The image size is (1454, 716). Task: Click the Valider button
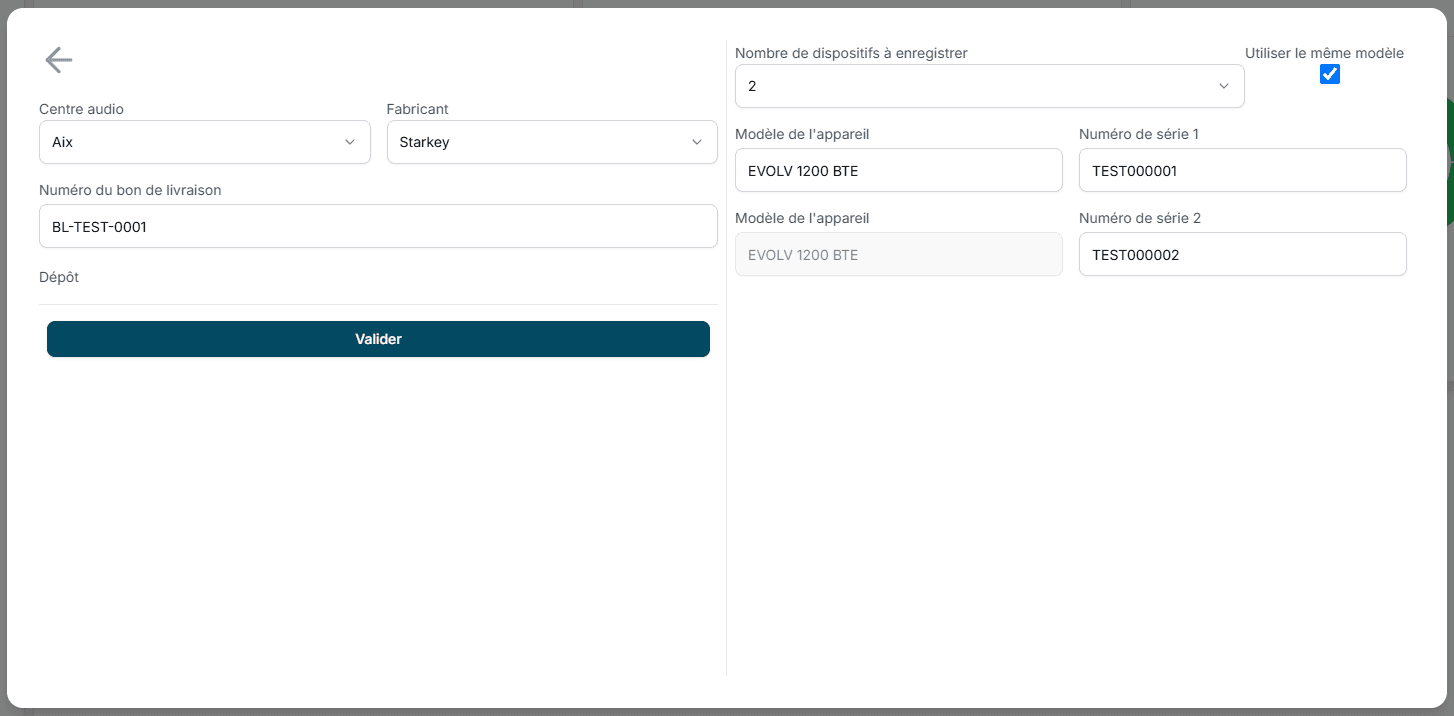coord(378,339)
